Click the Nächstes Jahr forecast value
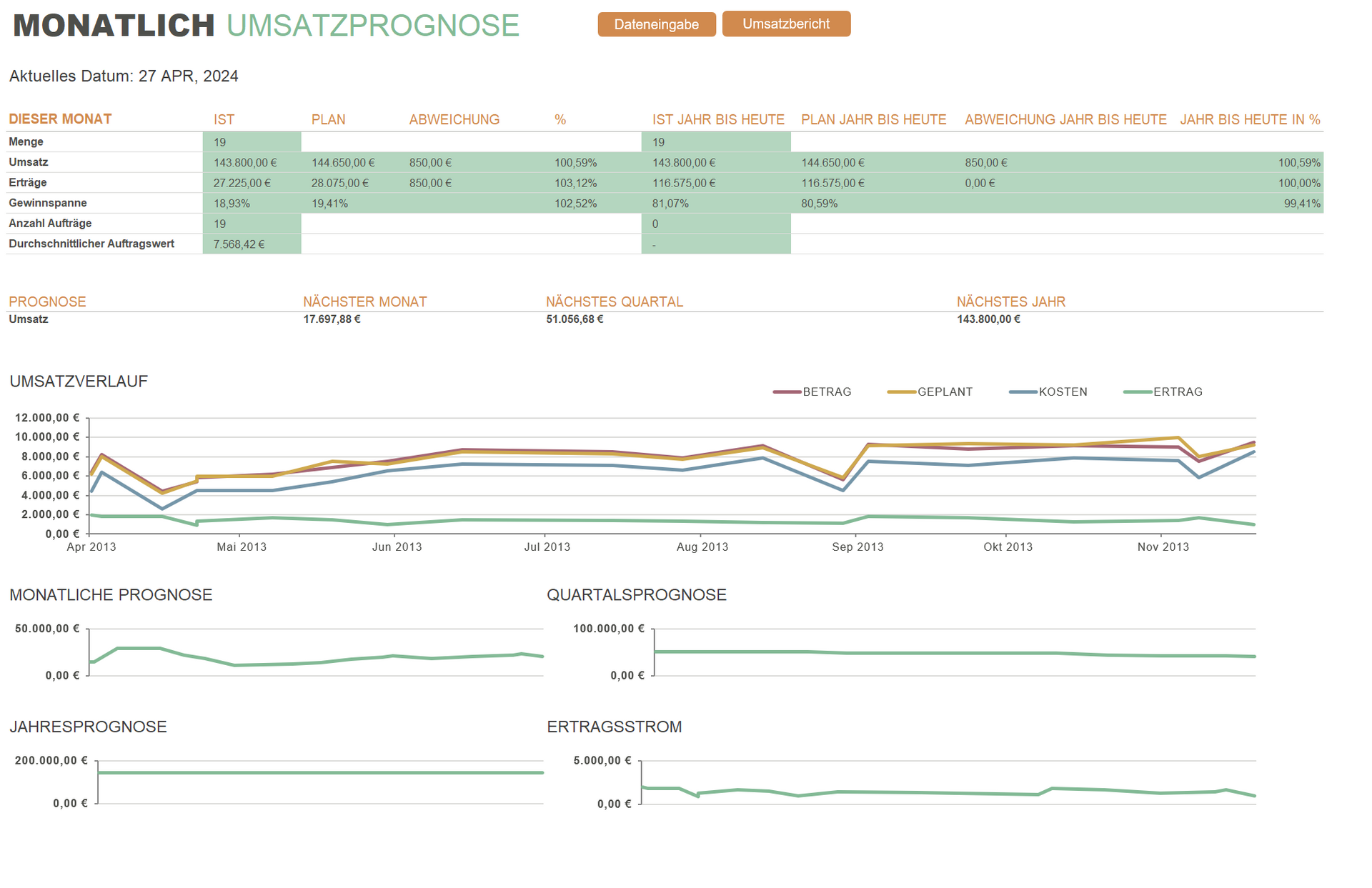This screenshot has height=888, width=1372. [988, 319]
